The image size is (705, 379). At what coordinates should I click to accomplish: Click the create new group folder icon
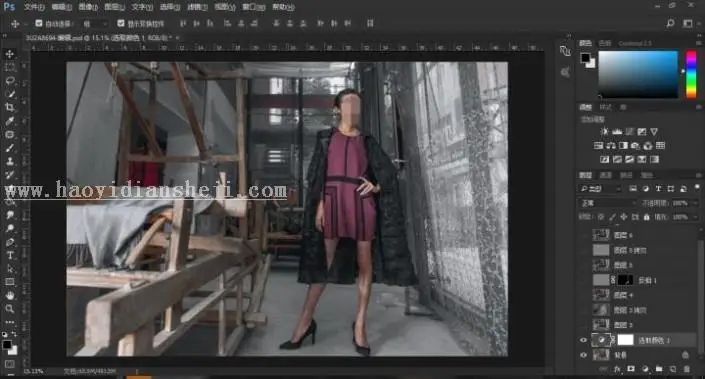[659, 369]
